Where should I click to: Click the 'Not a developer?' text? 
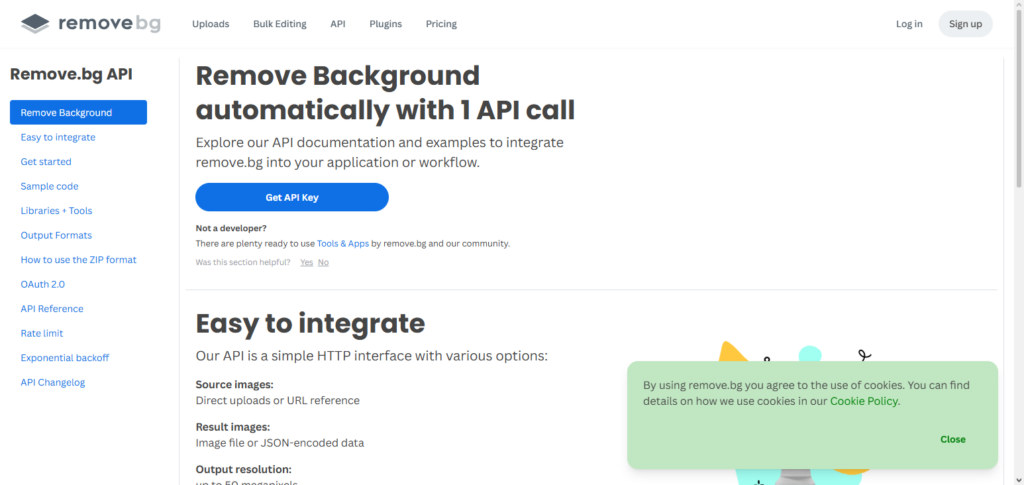(x=231, y=228)
